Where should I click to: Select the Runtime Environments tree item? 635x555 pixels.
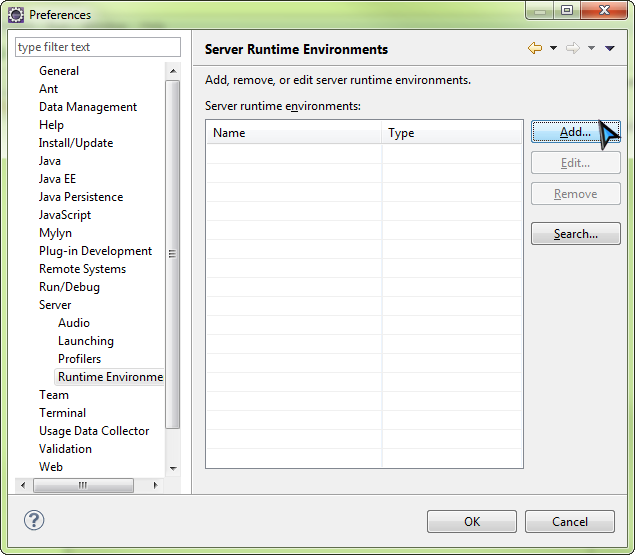110,377
